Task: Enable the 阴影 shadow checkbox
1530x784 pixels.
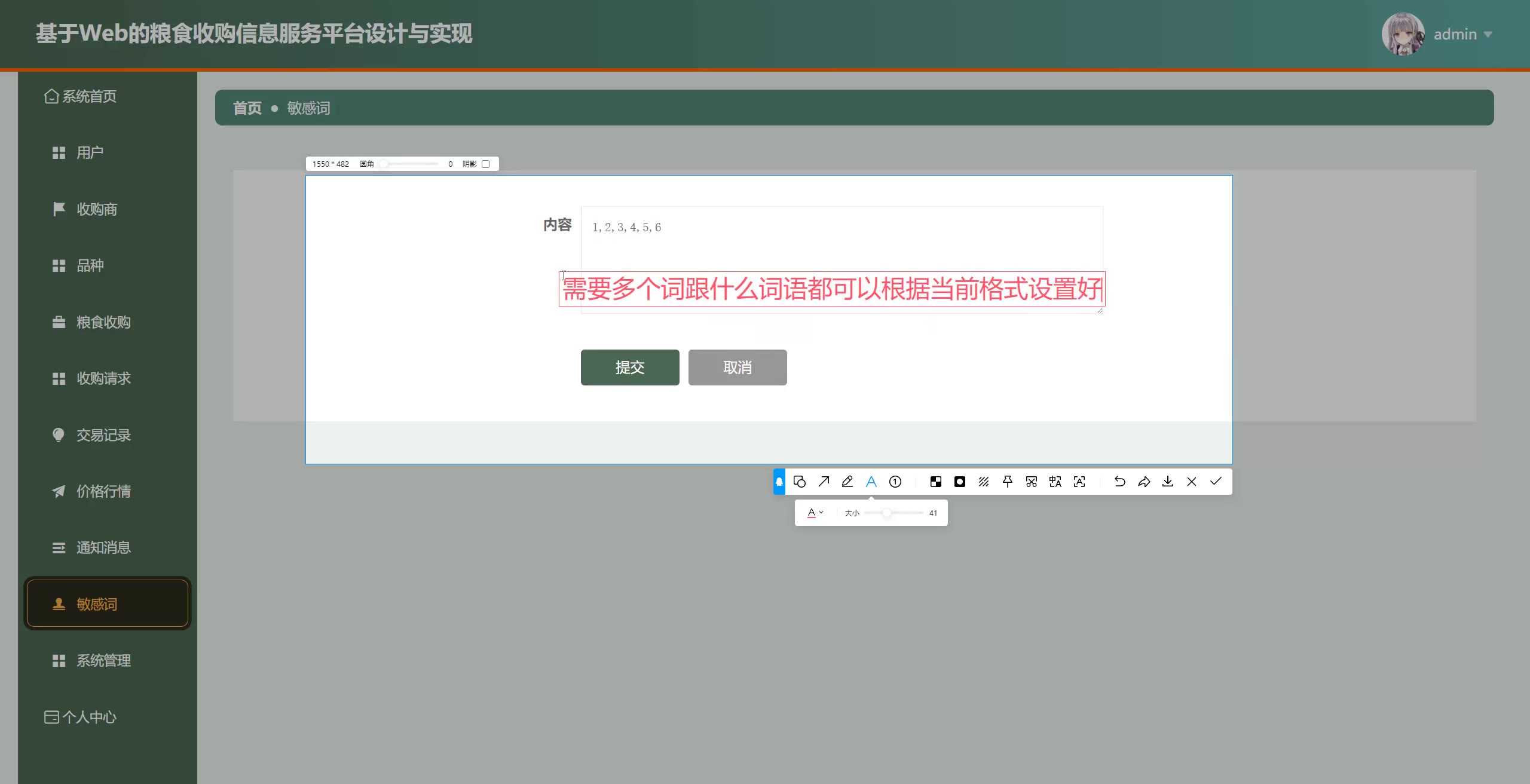Action: [486, 164]
